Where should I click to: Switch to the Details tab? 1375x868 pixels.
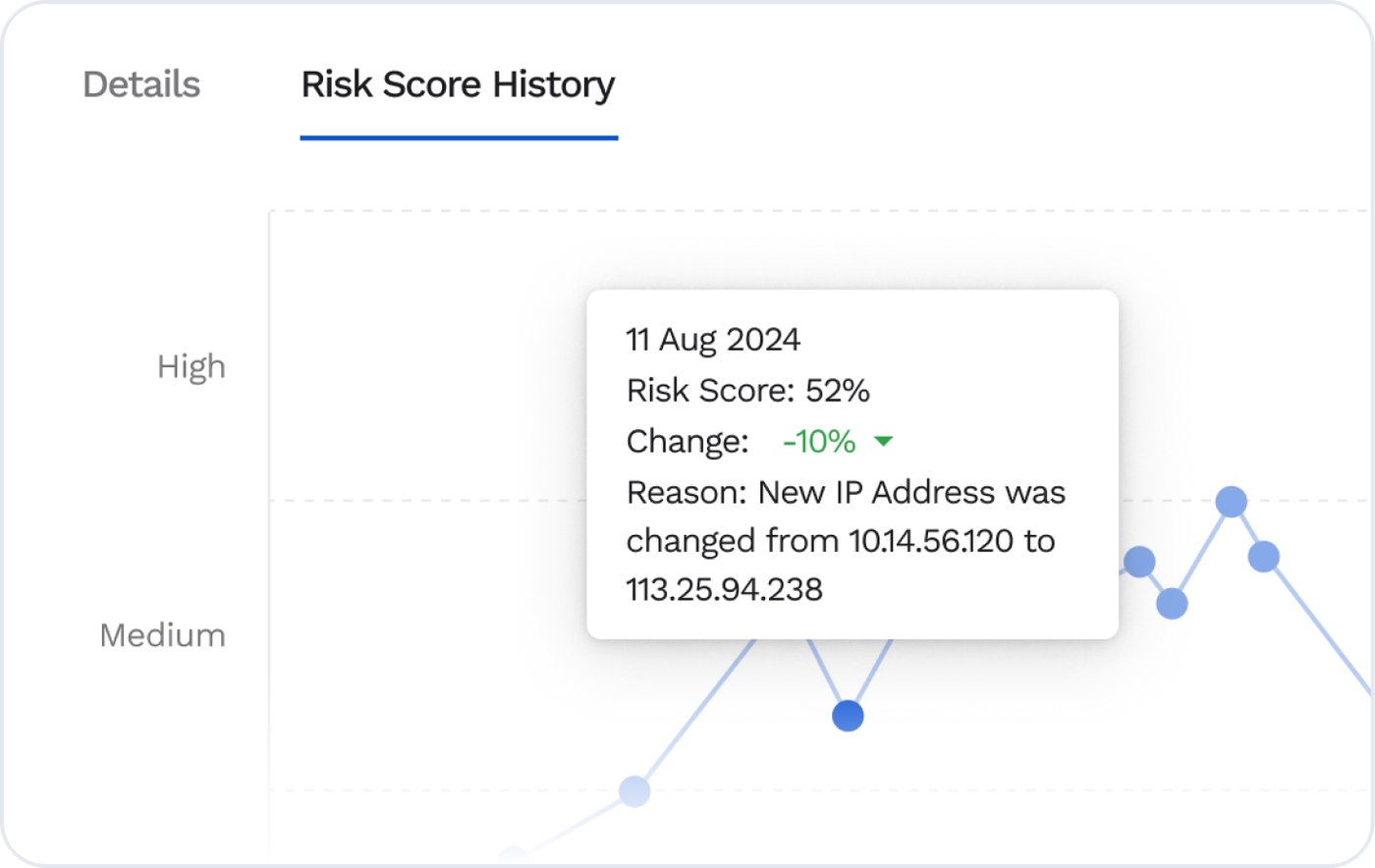click(x=141, y=84)
